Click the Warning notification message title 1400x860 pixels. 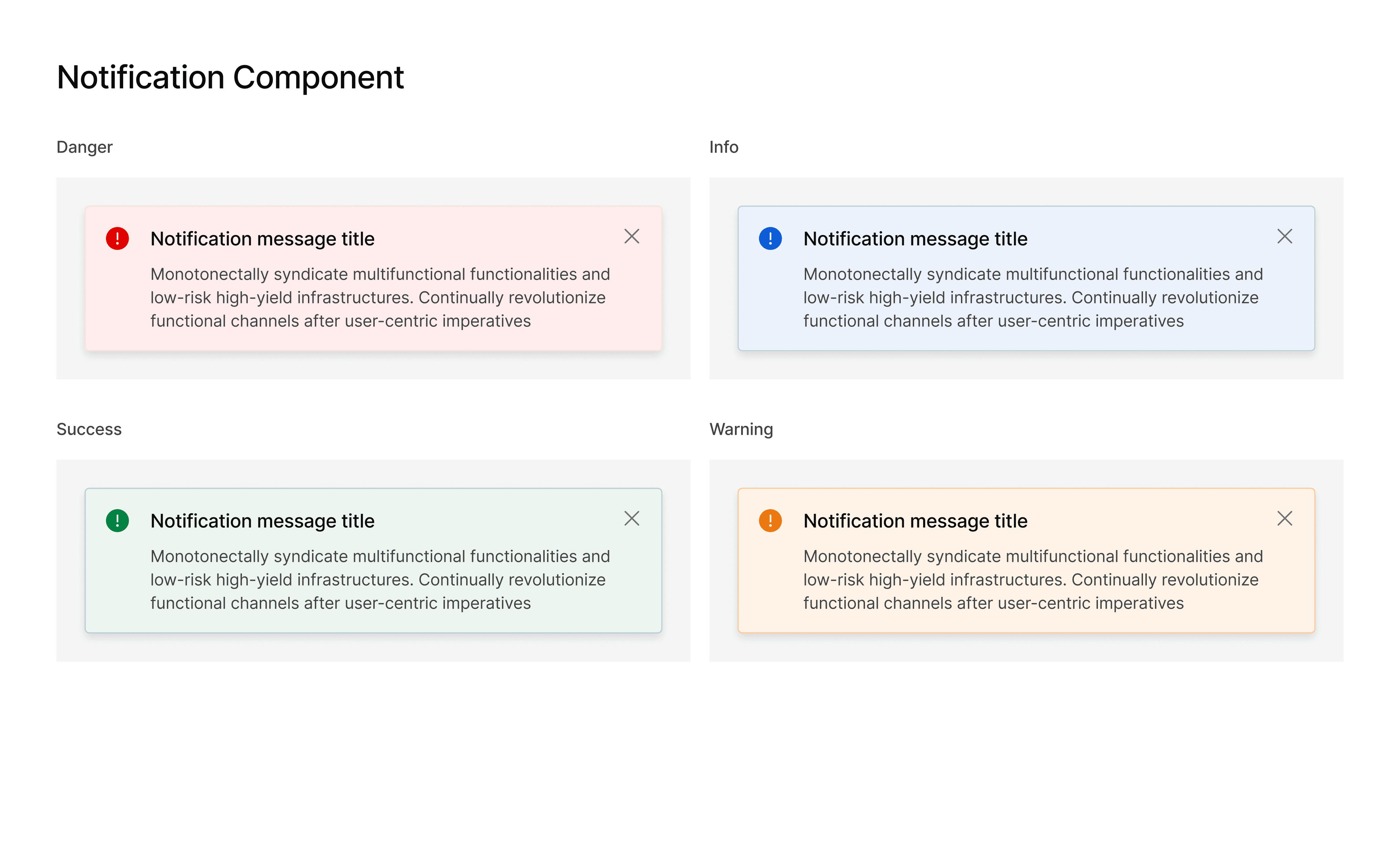point(915,521)
